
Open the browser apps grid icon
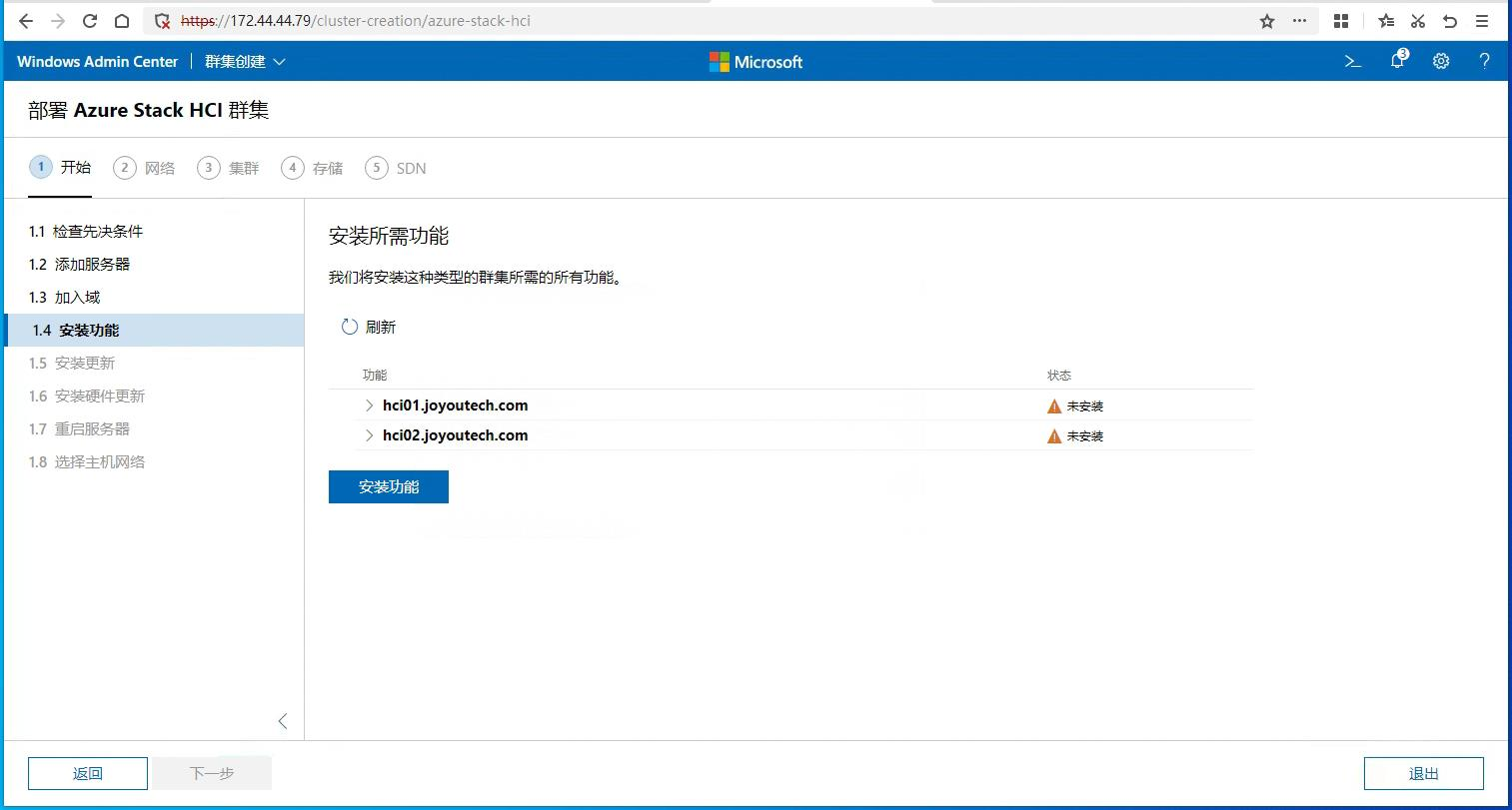tap(1341, 21)
